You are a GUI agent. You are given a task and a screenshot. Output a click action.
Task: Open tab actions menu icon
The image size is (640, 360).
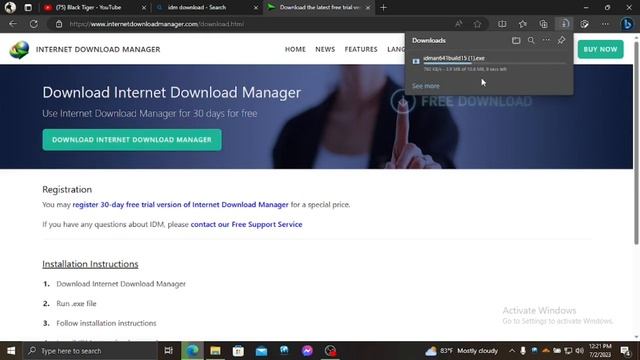[x=28, y=7]
